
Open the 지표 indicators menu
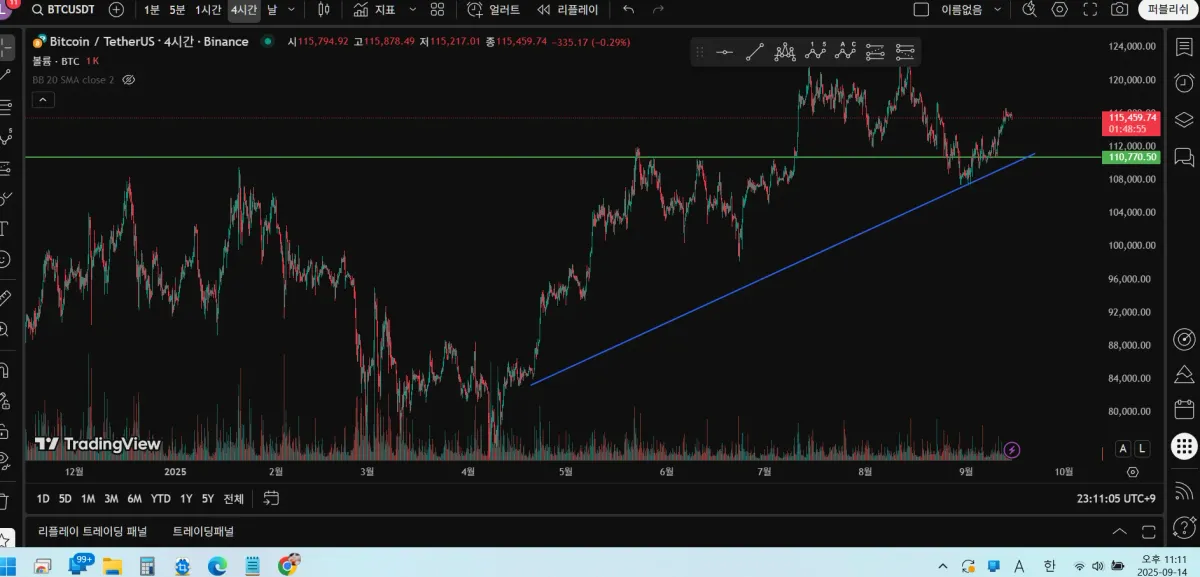[x=375, y=9]
